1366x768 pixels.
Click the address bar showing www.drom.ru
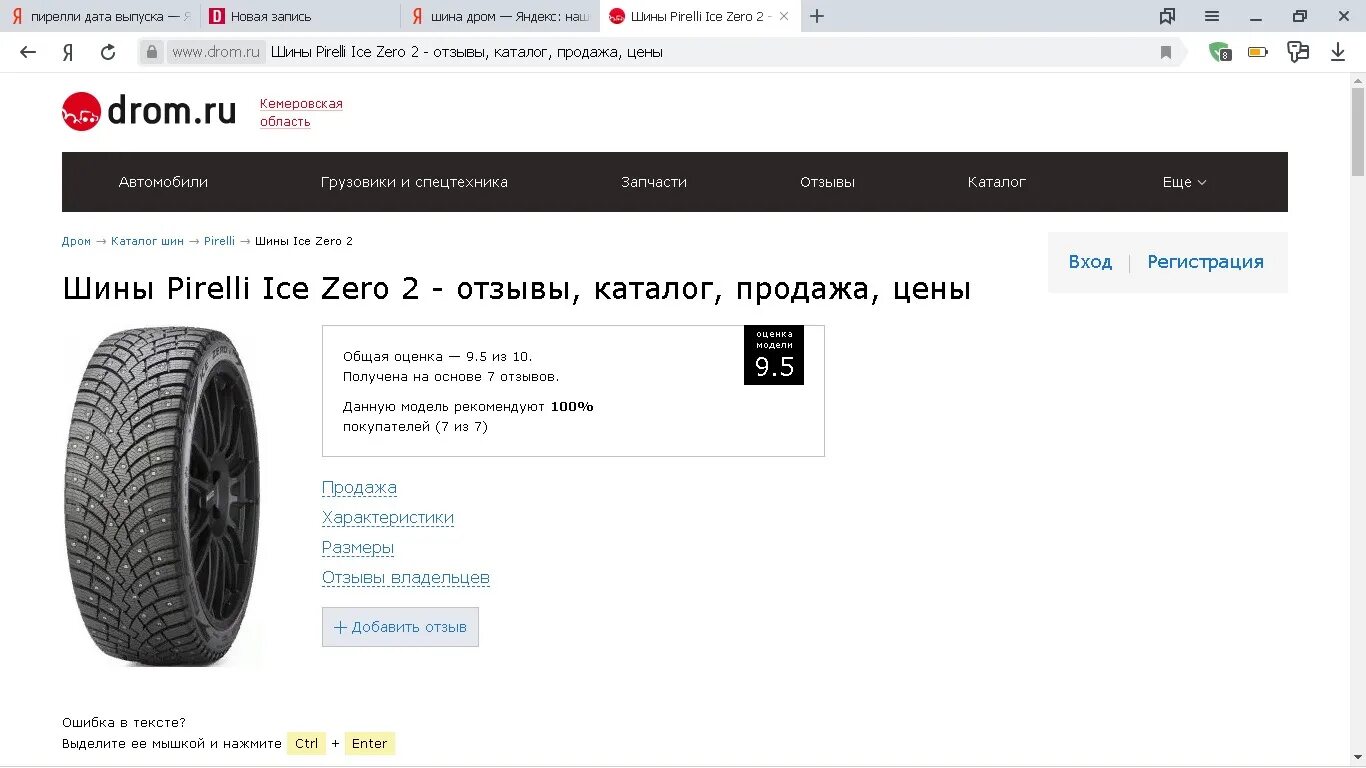(660, 52)
